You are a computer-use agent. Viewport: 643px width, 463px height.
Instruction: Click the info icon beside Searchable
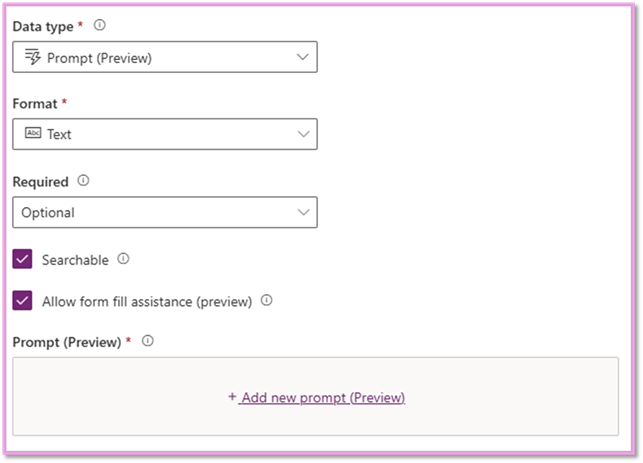[x=123, y=258]
